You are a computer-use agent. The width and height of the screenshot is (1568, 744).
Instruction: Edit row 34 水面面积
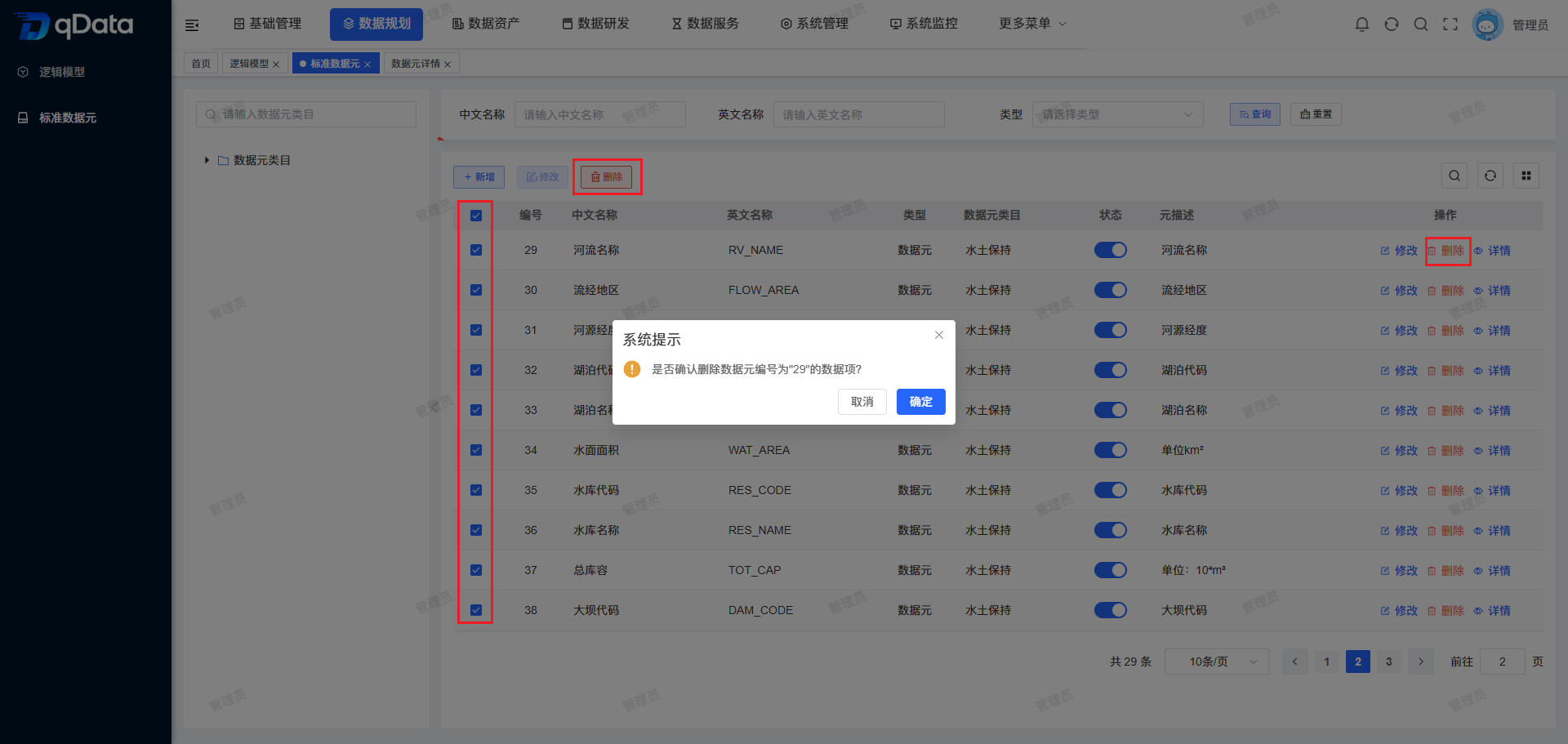point(1399,451)
